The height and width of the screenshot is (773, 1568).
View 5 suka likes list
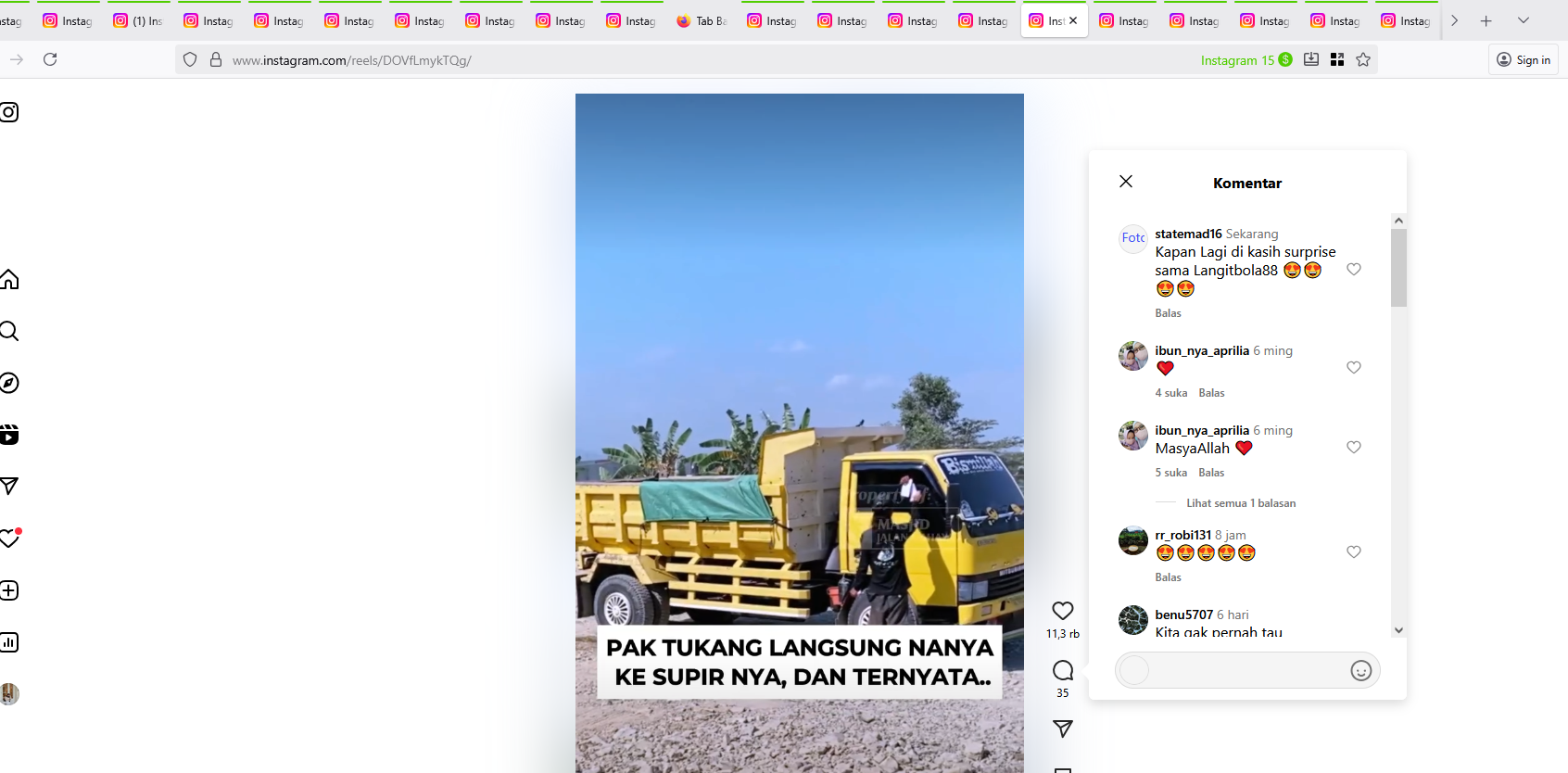pos(1170,473)
